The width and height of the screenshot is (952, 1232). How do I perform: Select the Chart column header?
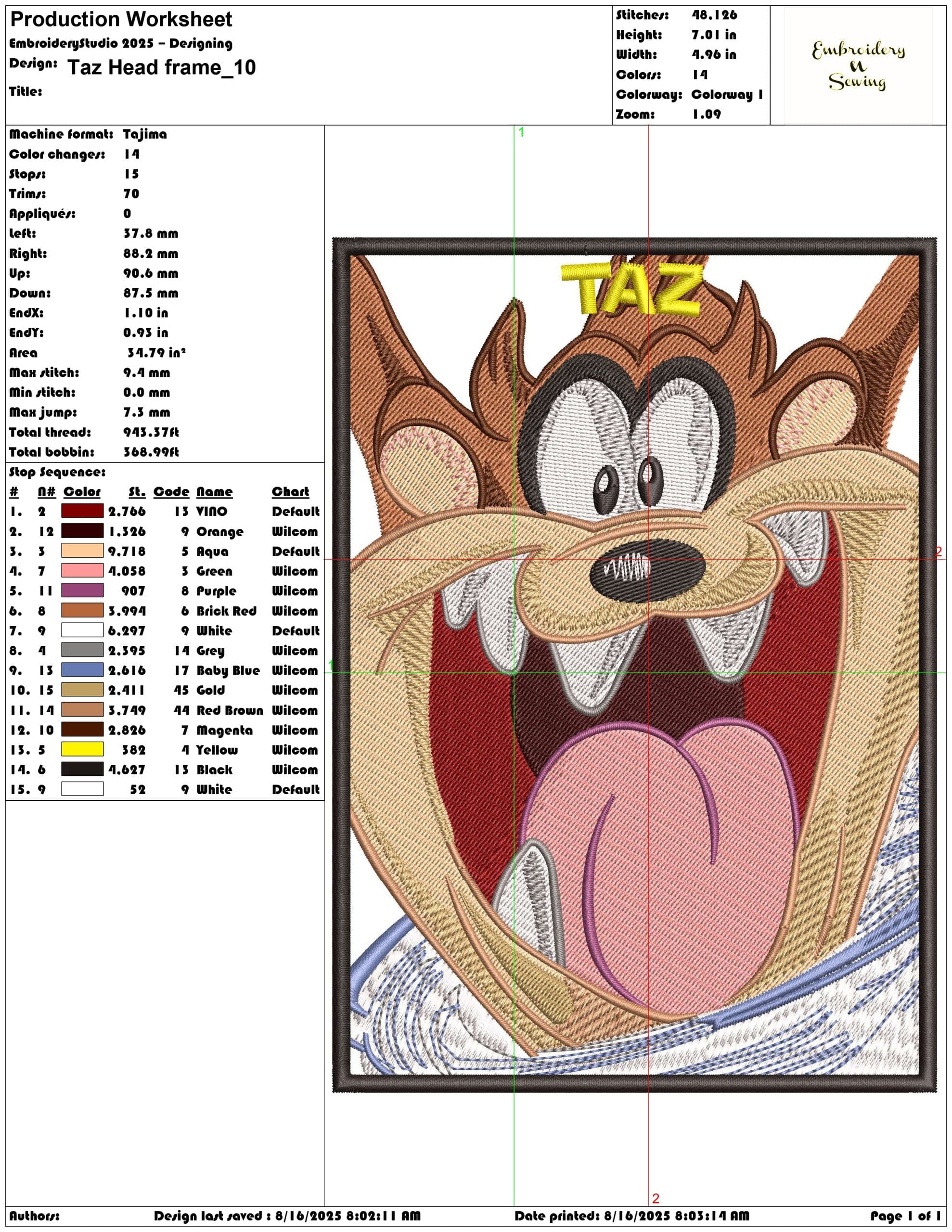tap(291, 492)
